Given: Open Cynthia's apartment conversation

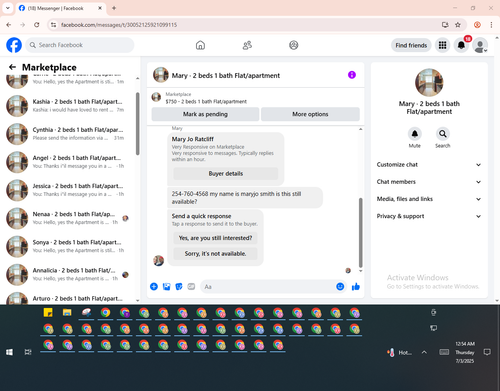Looking at the screenshot, I should (x=68, y=134).
